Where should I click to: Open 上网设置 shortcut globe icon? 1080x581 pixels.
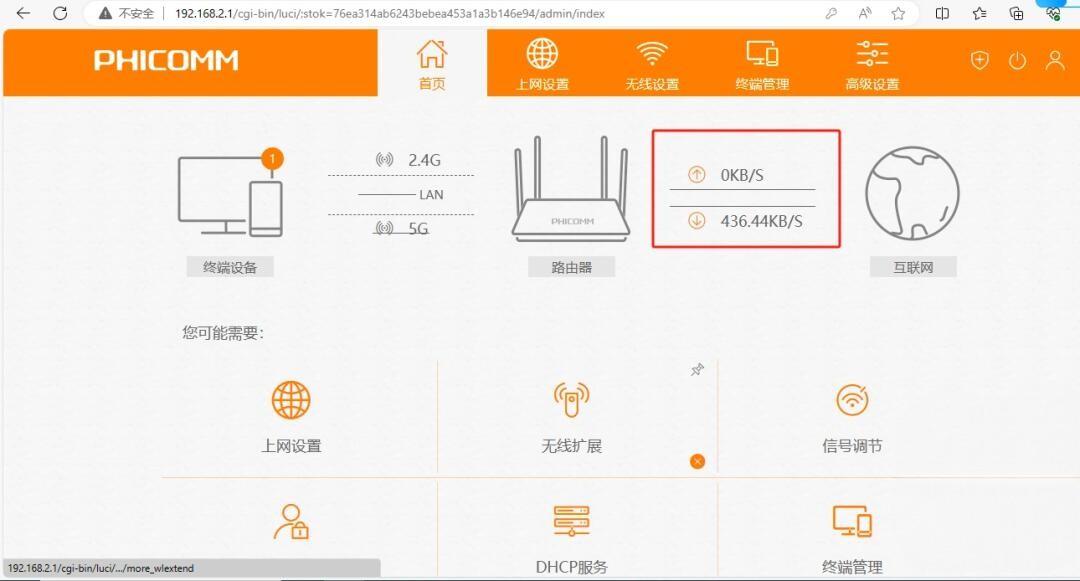point(291,400)
